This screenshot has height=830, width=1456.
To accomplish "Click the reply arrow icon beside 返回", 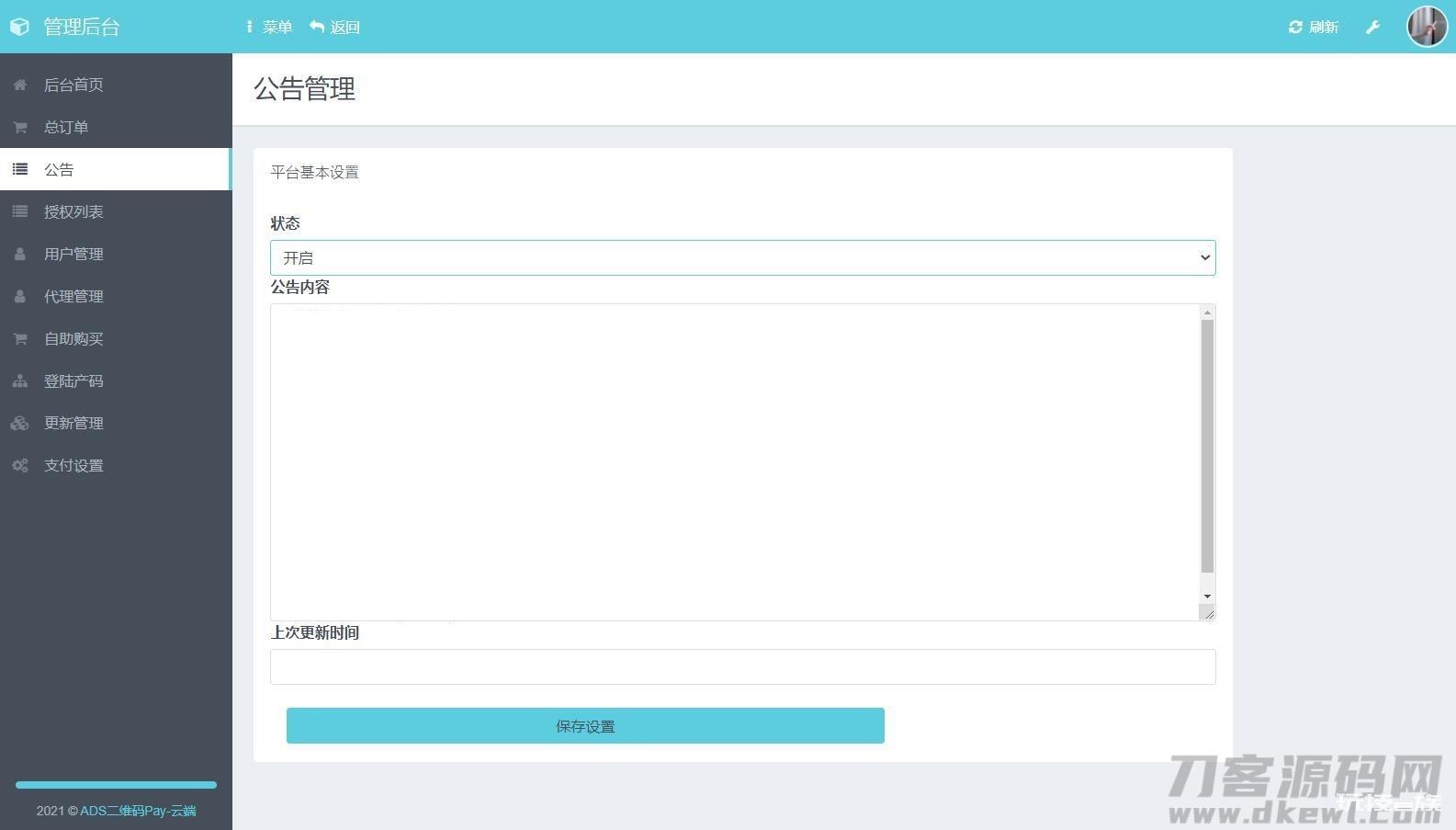I will click(317, 27).
